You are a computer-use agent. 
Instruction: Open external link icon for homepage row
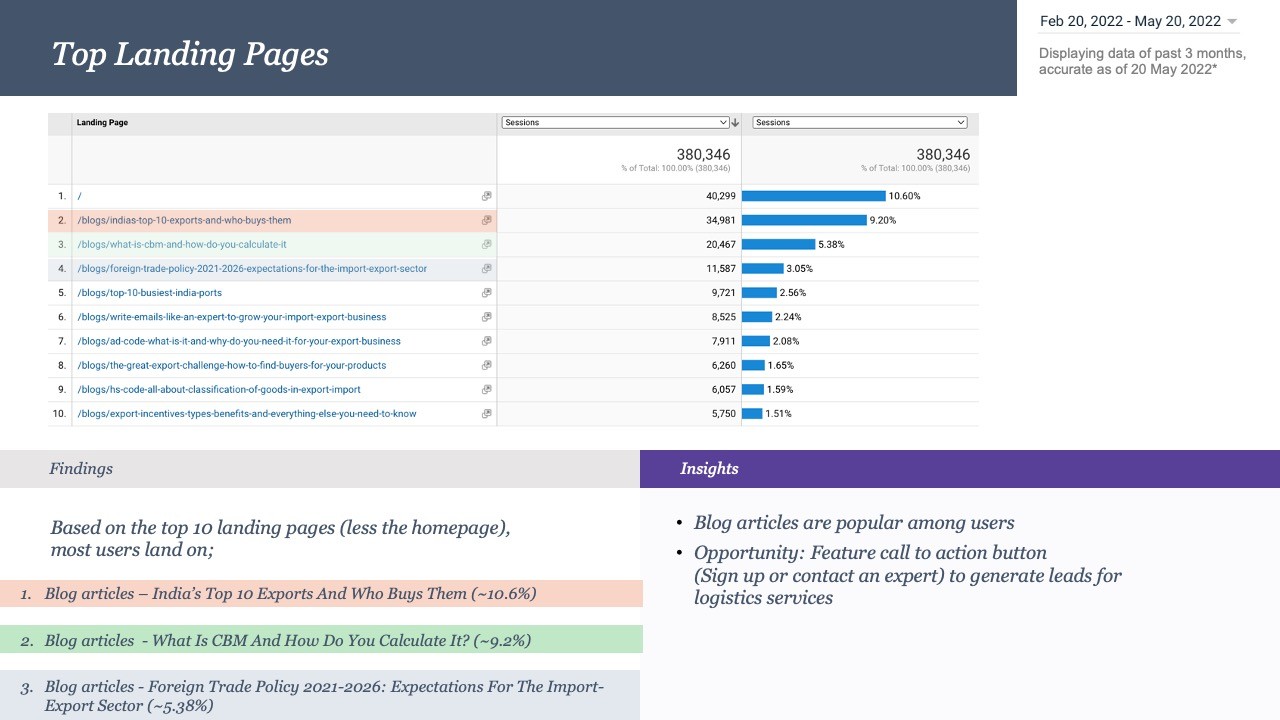[487, 196]
